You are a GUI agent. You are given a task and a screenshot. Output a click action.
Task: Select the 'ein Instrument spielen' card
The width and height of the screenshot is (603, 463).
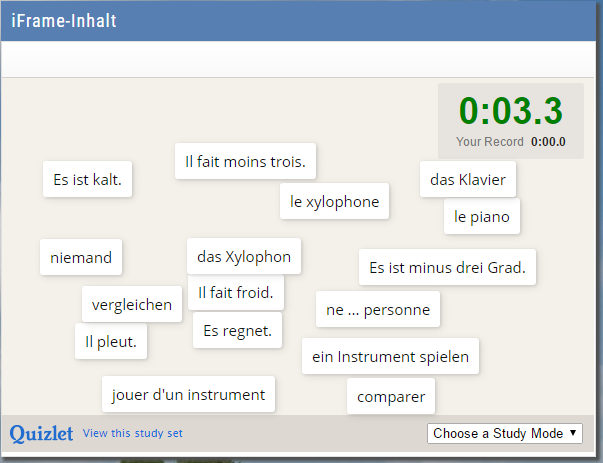390,356
